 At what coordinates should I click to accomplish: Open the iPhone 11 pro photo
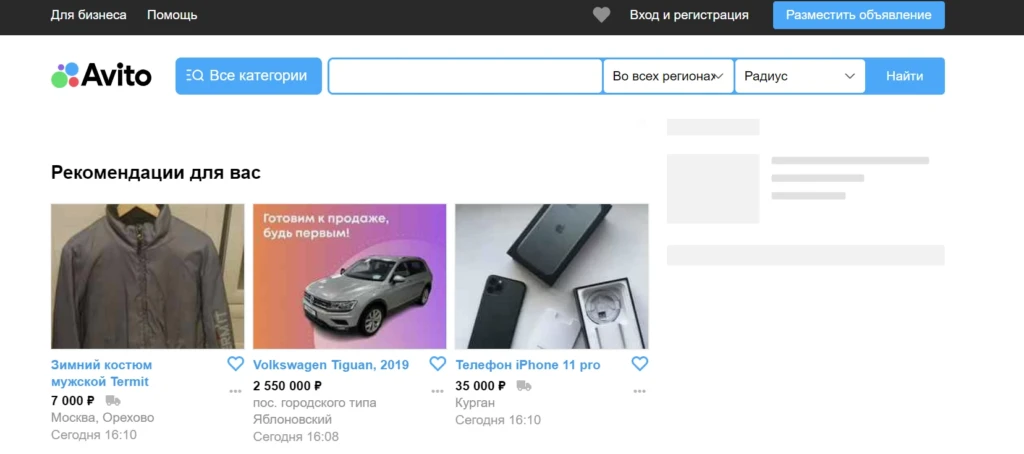552,276
